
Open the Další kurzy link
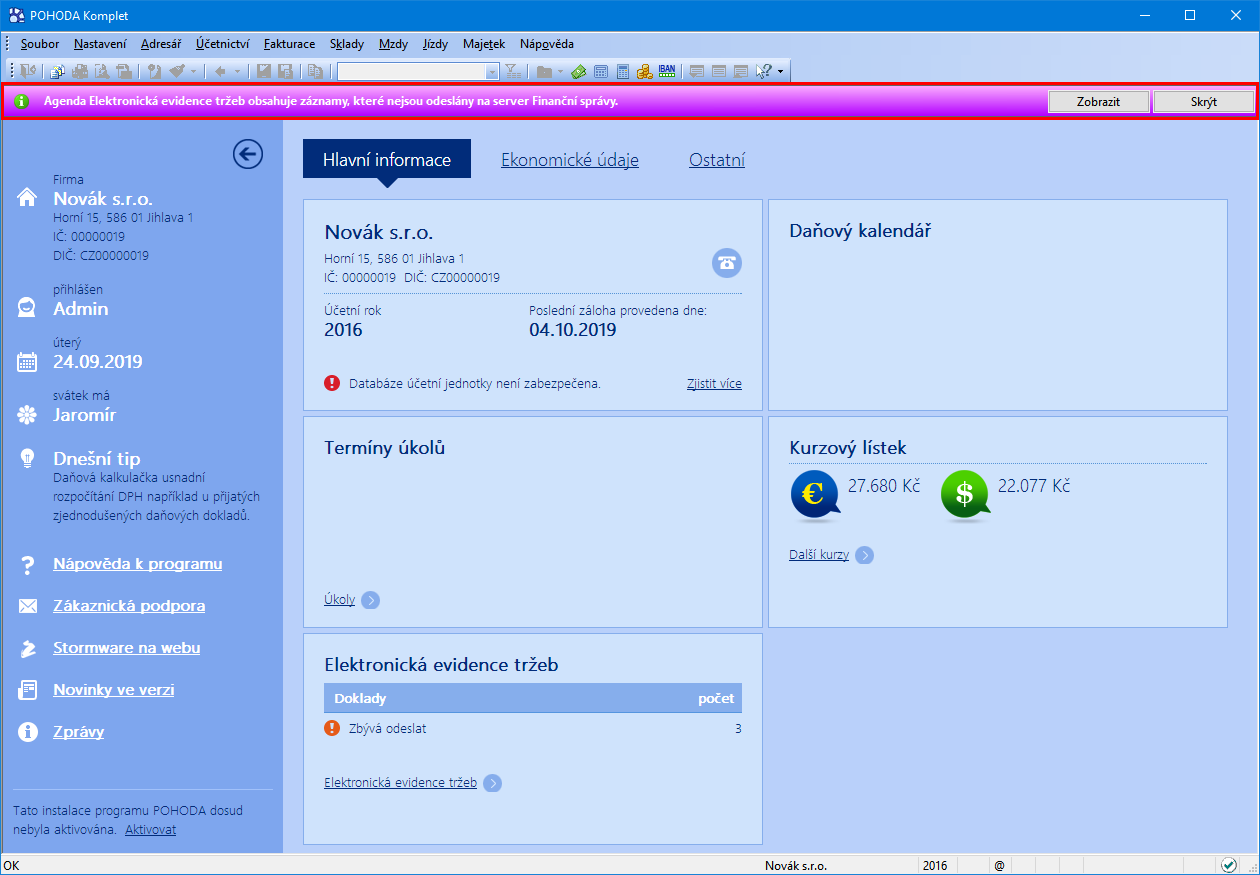(819, 555)
